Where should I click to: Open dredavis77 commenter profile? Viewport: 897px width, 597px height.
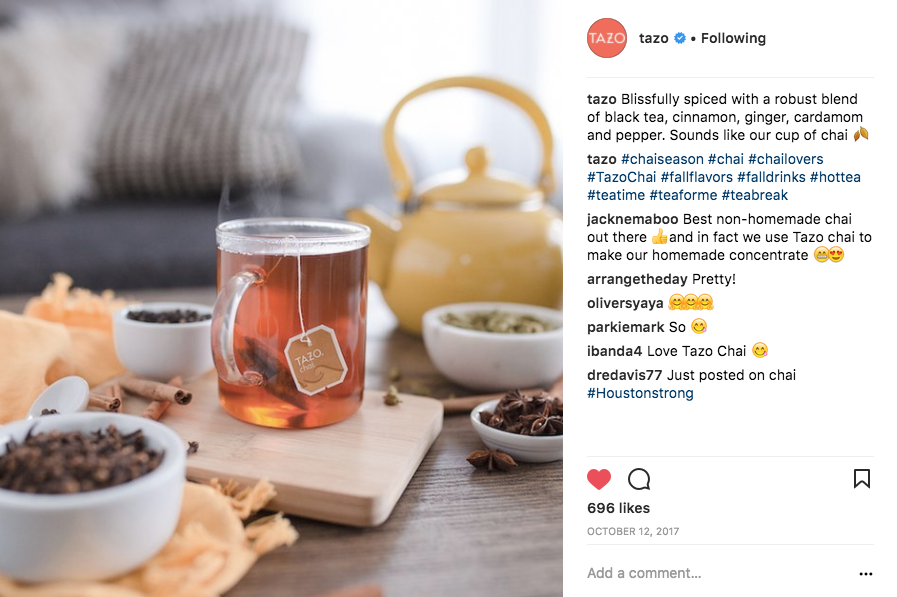624,375
